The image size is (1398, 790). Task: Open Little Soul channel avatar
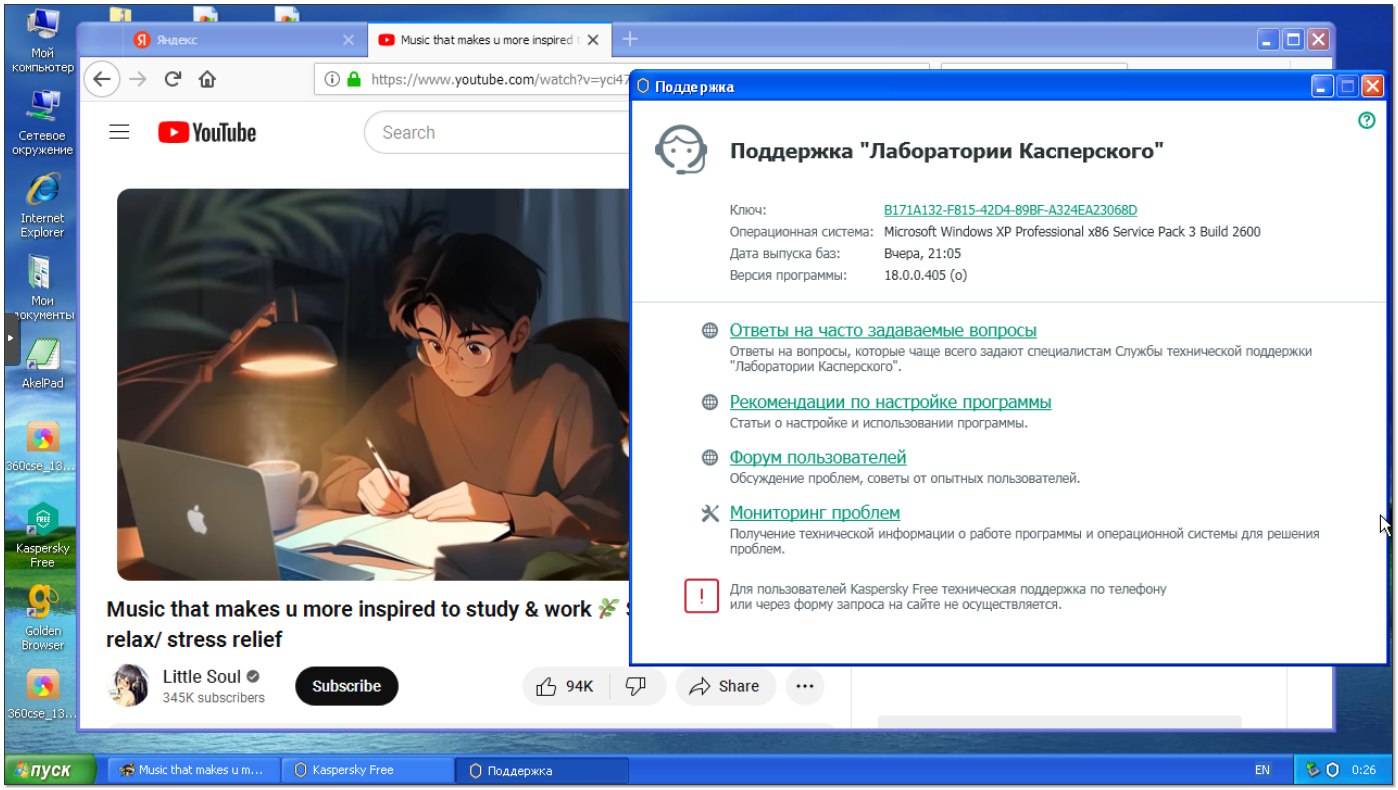tap(129, 685)
